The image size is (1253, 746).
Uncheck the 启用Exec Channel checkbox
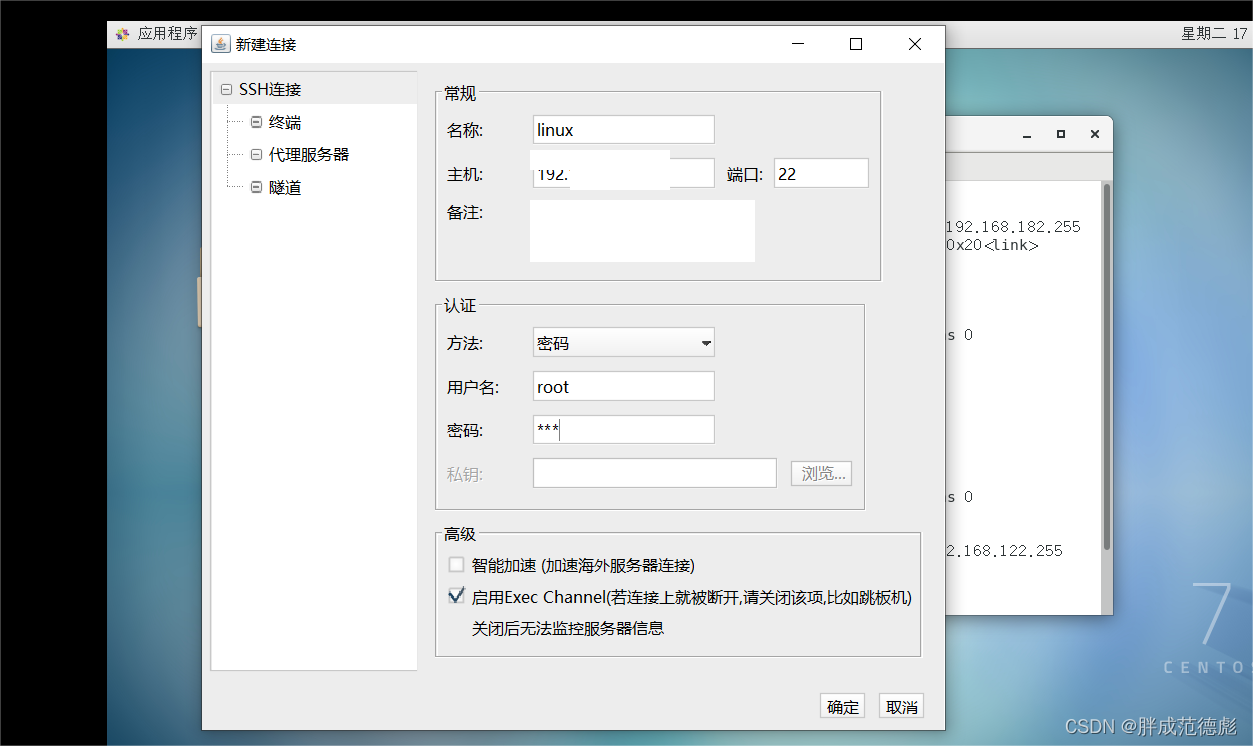[x=456, y=596]
